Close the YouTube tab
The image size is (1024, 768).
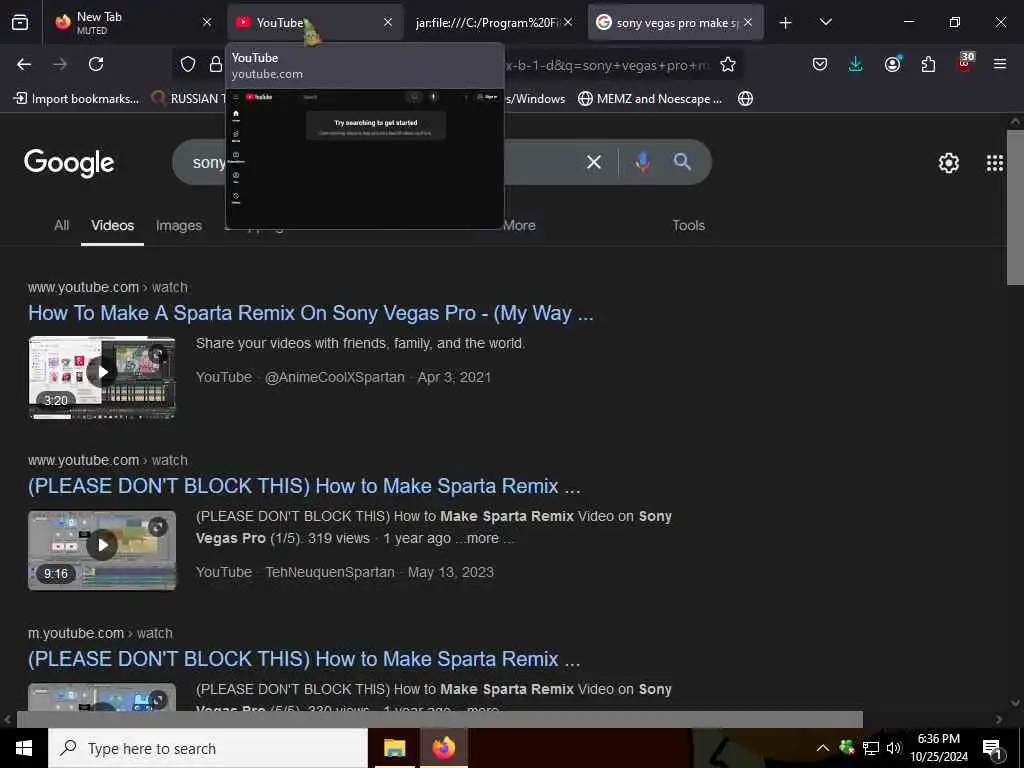click(x=388, y=22)
